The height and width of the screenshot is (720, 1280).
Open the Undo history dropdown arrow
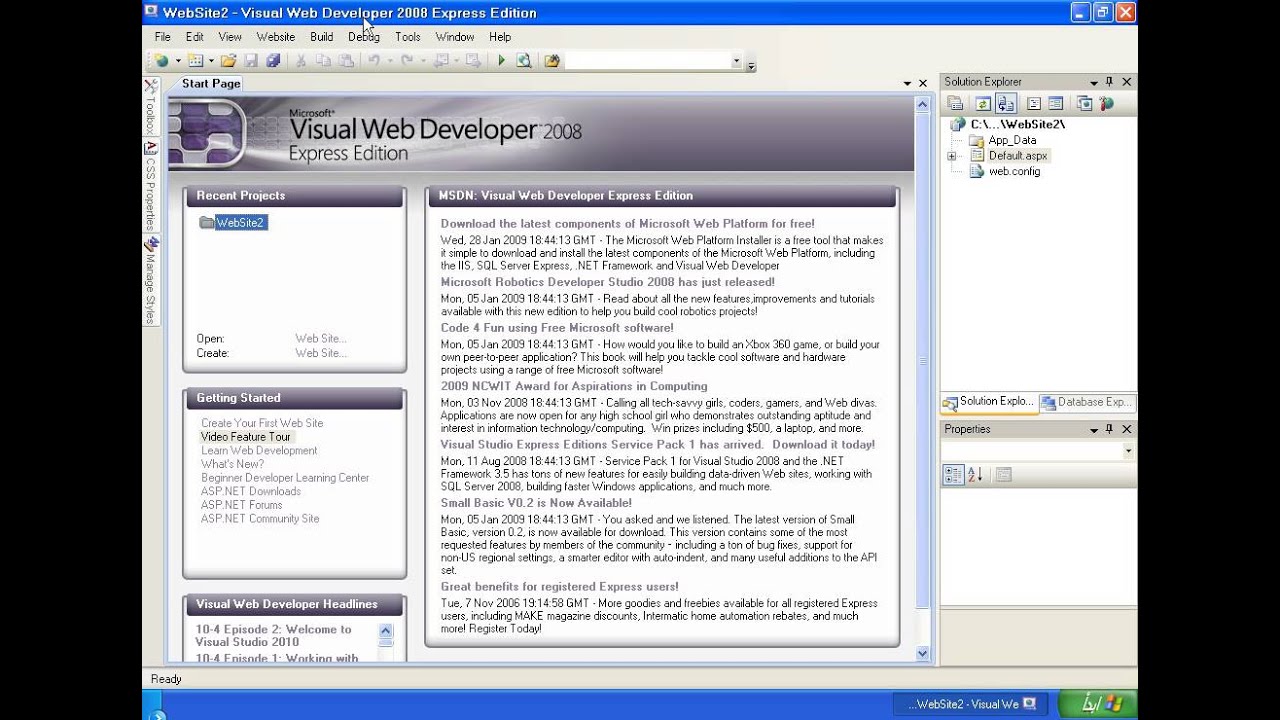tap(390, 61)
